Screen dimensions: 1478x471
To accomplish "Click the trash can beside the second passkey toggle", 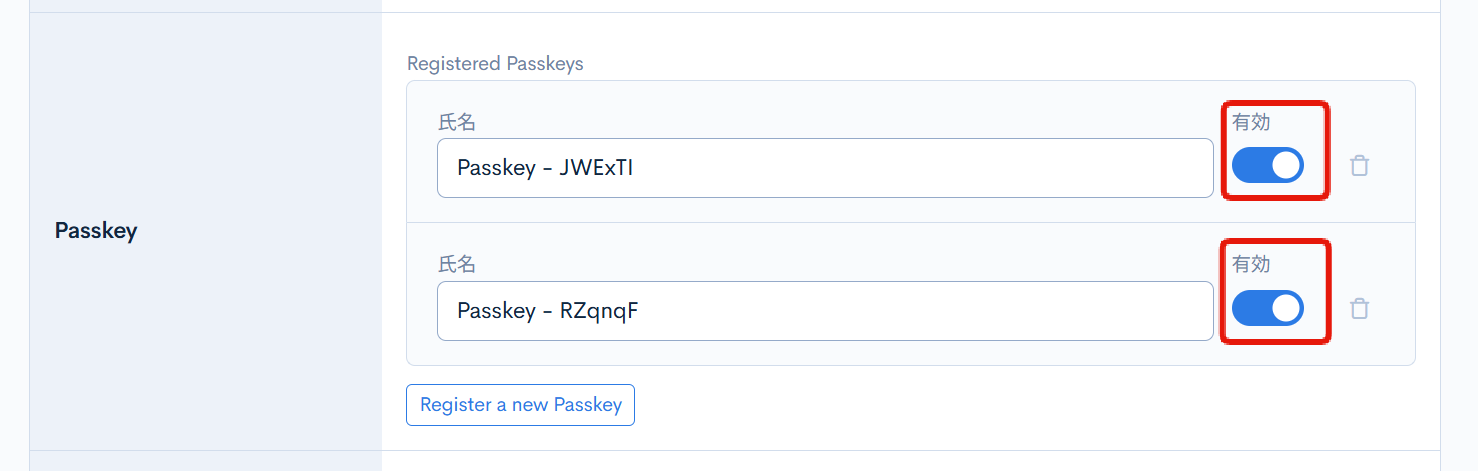I will click(1359, 309).
